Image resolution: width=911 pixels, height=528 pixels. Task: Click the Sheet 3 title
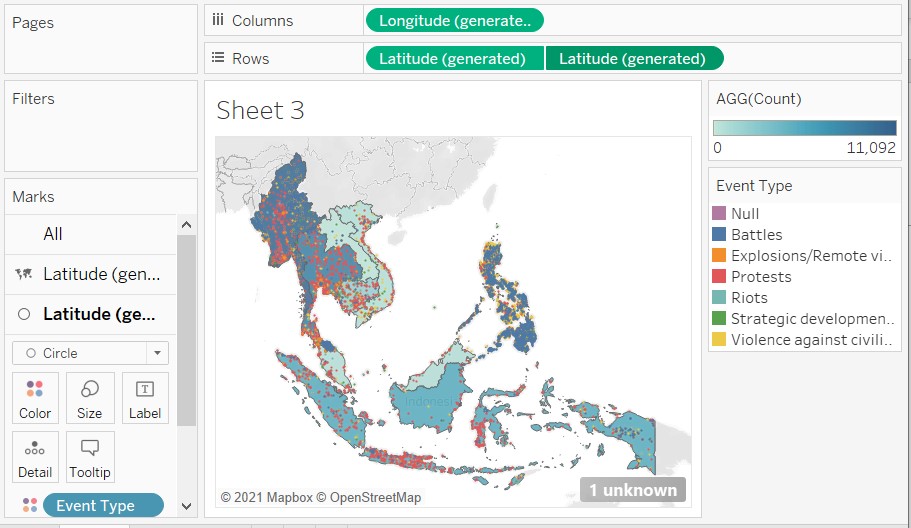[x=260, y=110]
